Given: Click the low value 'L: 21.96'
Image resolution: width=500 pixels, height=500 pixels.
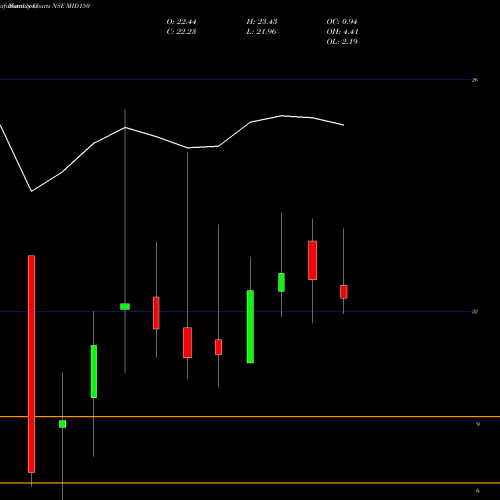Looking at the screenshot, I should pos(262,32).
